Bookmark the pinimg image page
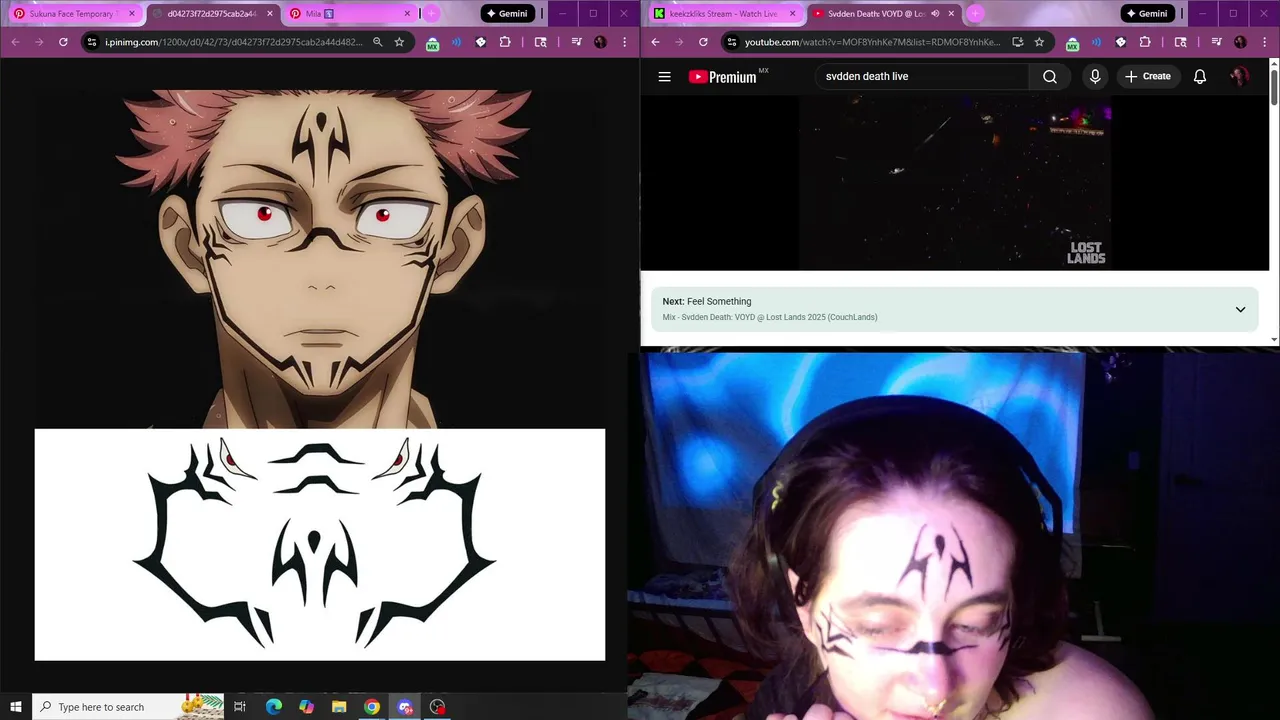 point(399,42)
